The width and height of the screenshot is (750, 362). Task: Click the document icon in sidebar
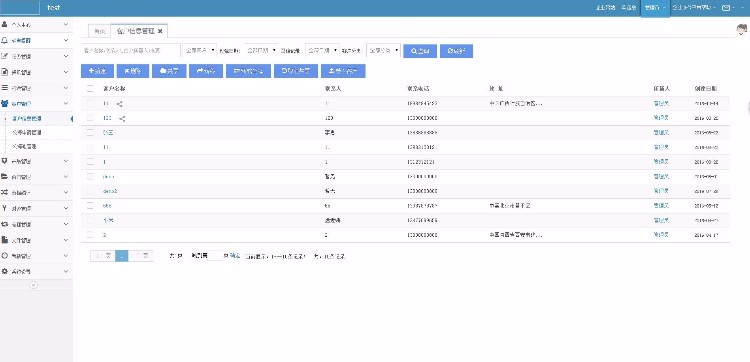pyautogui.click(x=5, y=72)
